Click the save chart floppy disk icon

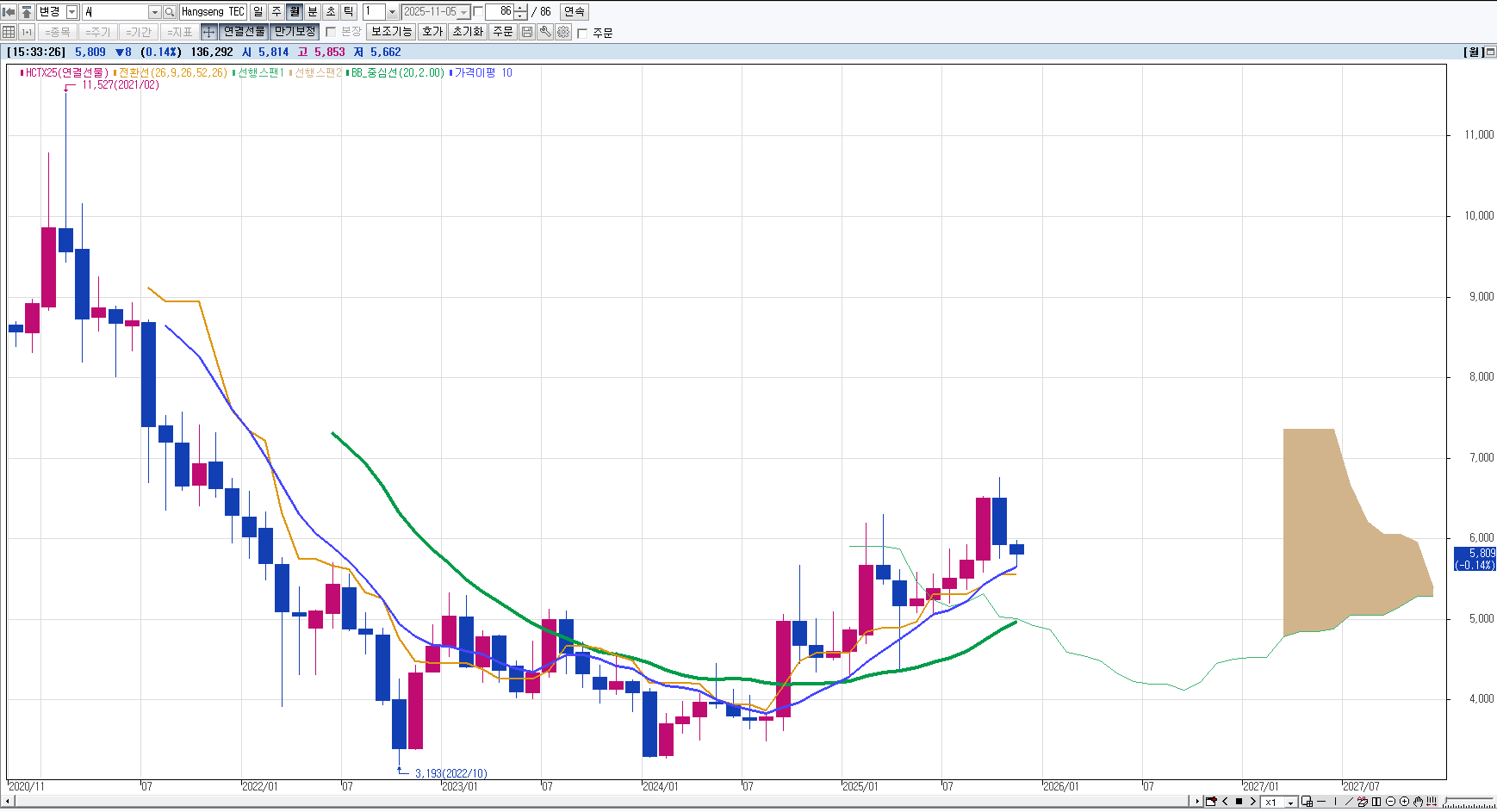click(x=527, y=32)
